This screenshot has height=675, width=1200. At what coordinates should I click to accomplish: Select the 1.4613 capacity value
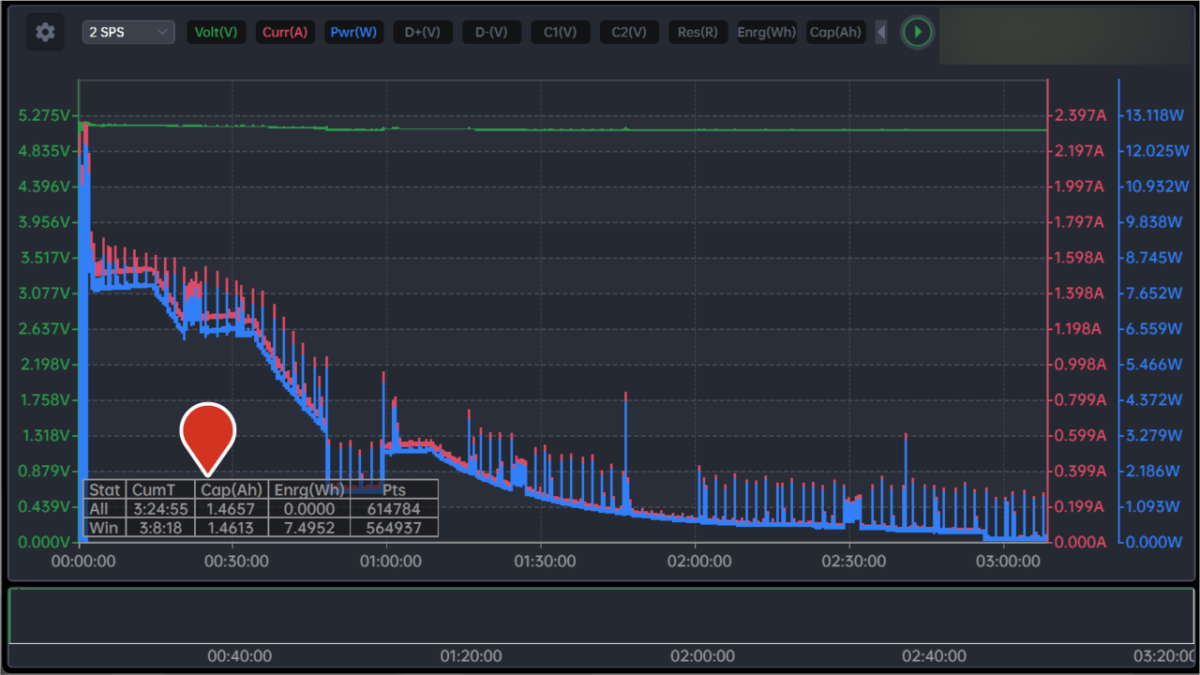point(232,527)
